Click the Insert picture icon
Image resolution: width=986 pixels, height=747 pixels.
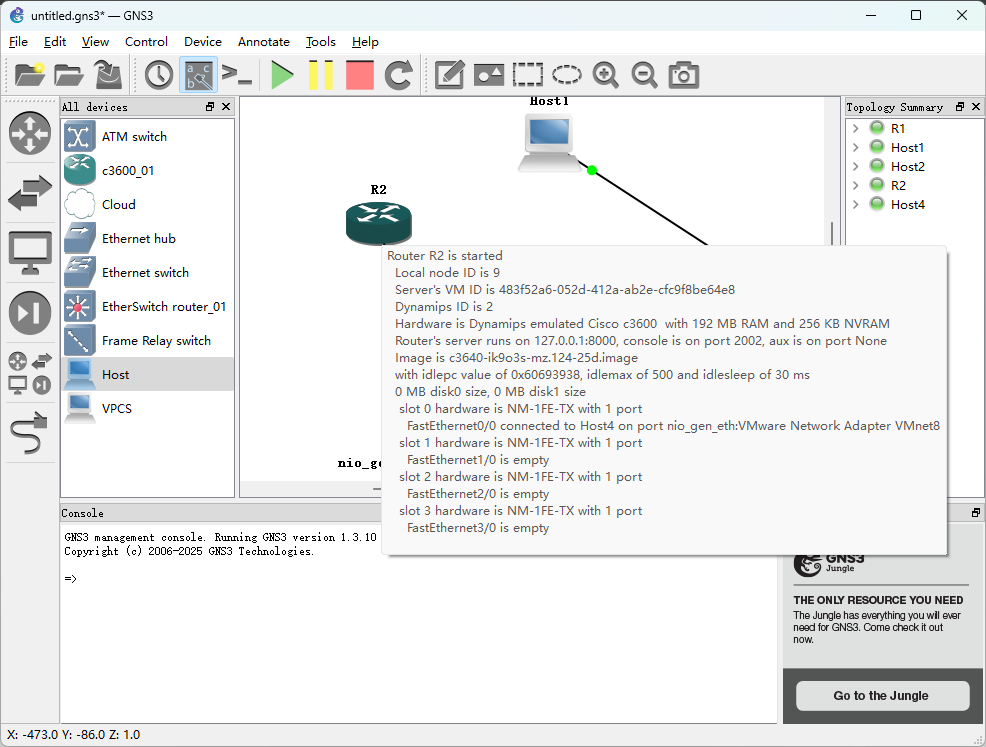pos(489,75)
